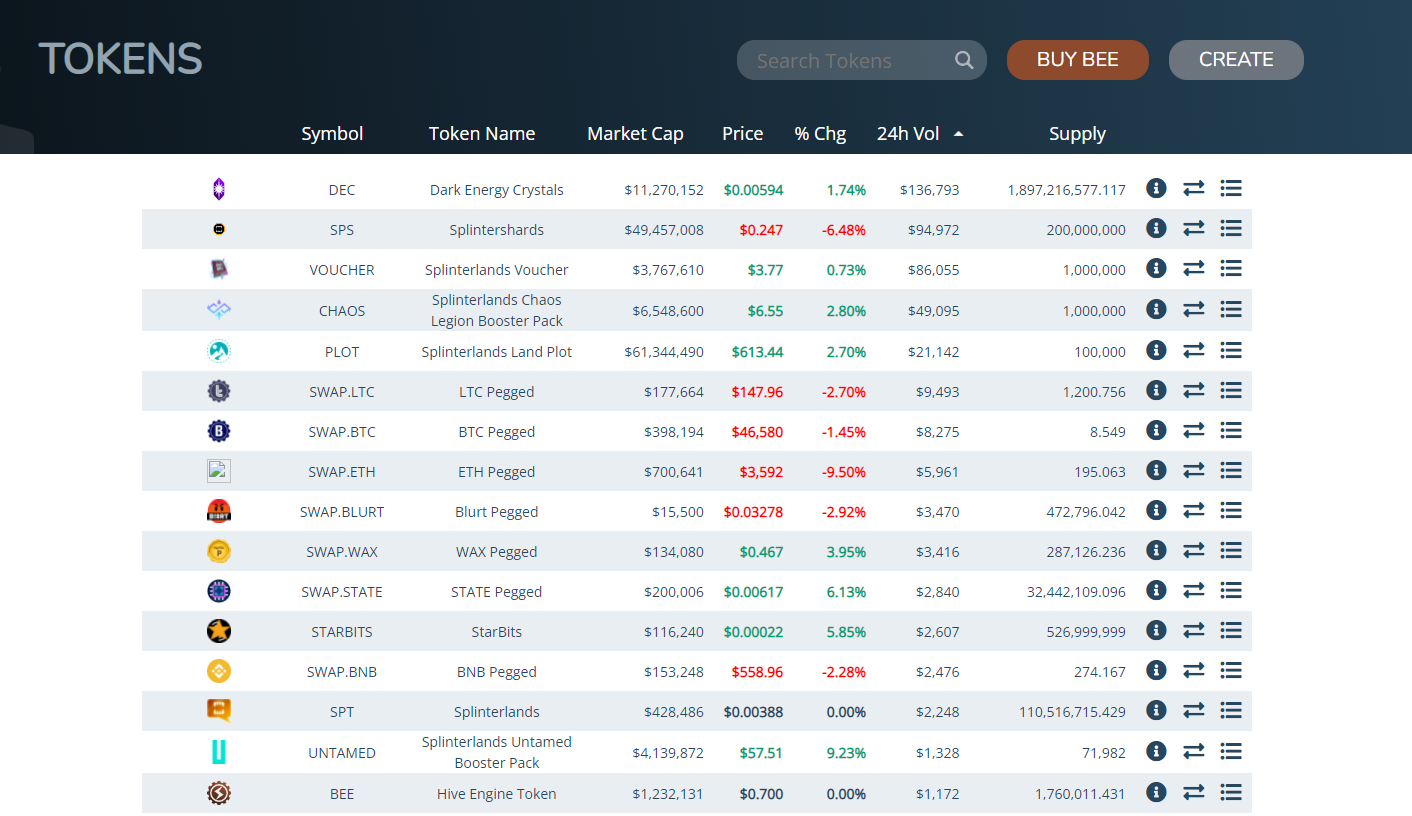Sort by Token Name column header
The height and width of the screenshot is (816, 1412).
(482, 134)
